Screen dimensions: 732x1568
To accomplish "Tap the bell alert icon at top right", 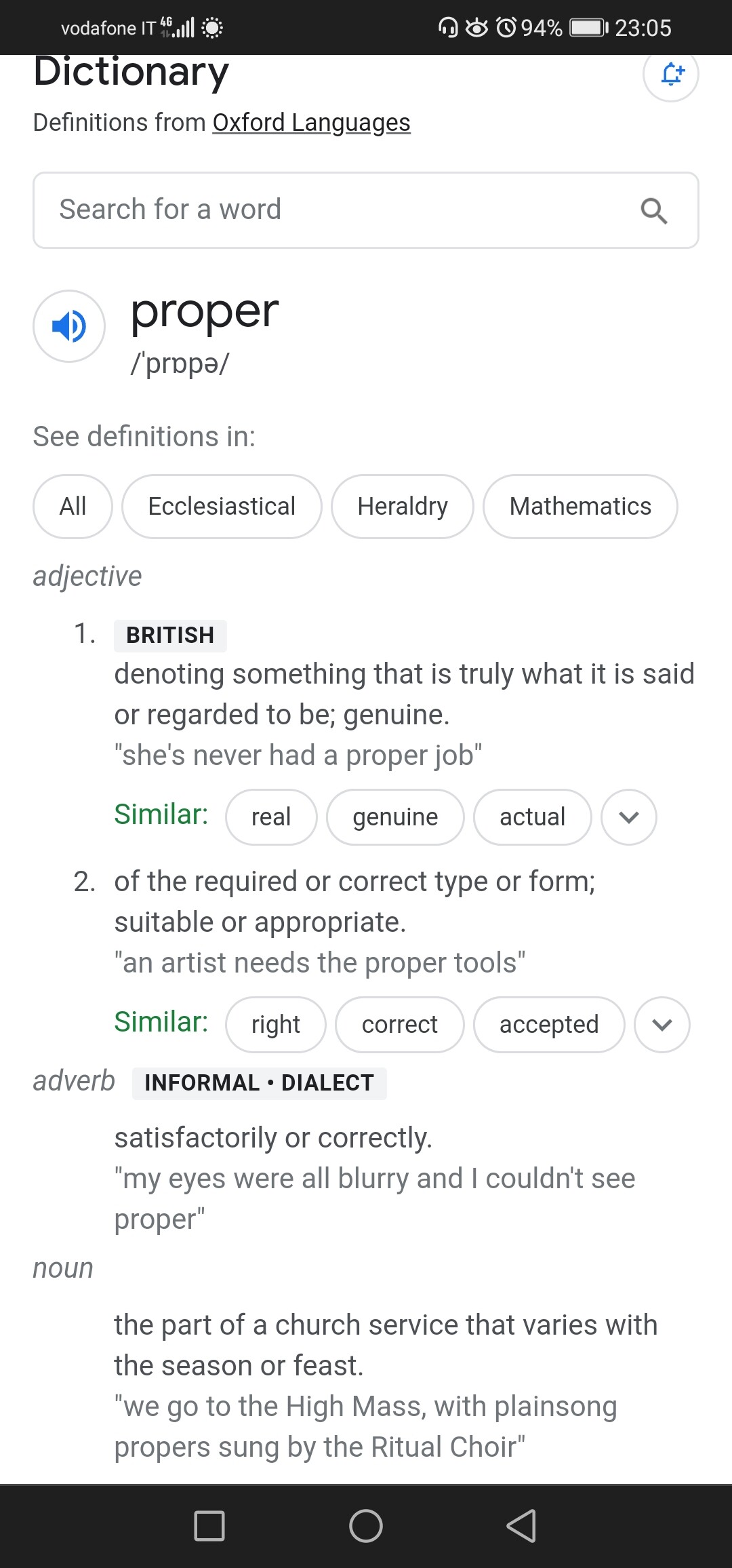I will point(670,74).
